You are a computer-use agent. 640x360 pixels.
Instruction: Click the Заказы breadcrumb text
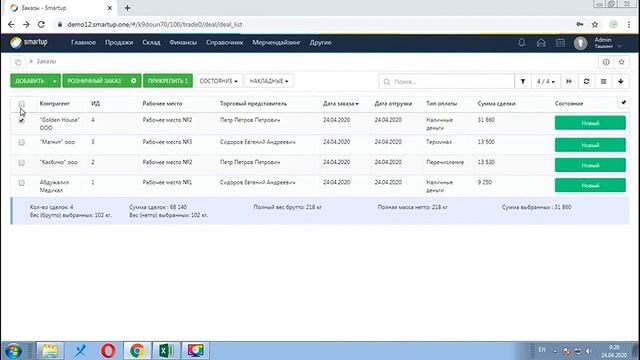[x=46, y=62]
